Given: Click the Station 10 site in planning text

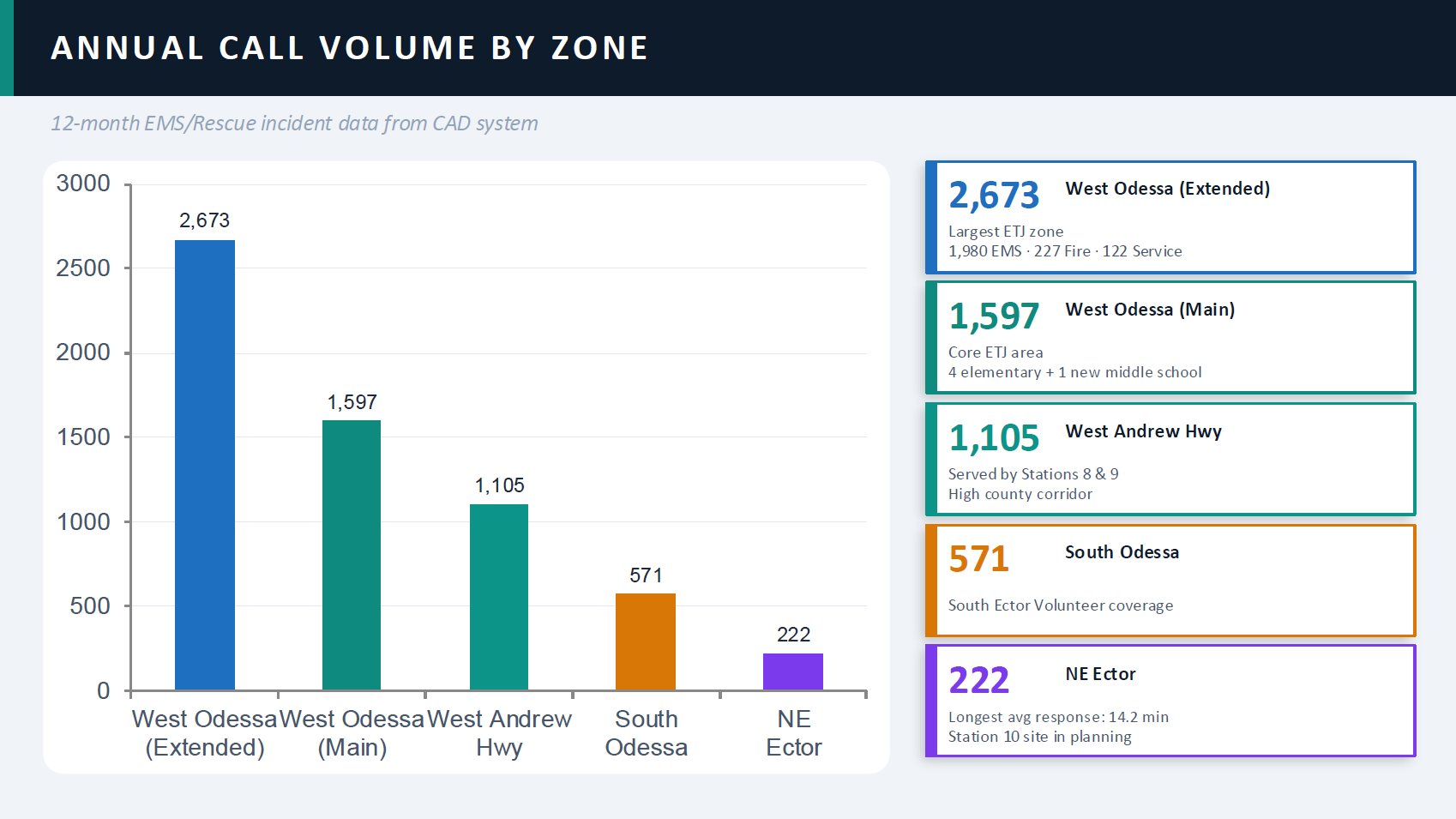Looking at the screenshot, I should pyautogui.click(x=1039, y=737).
